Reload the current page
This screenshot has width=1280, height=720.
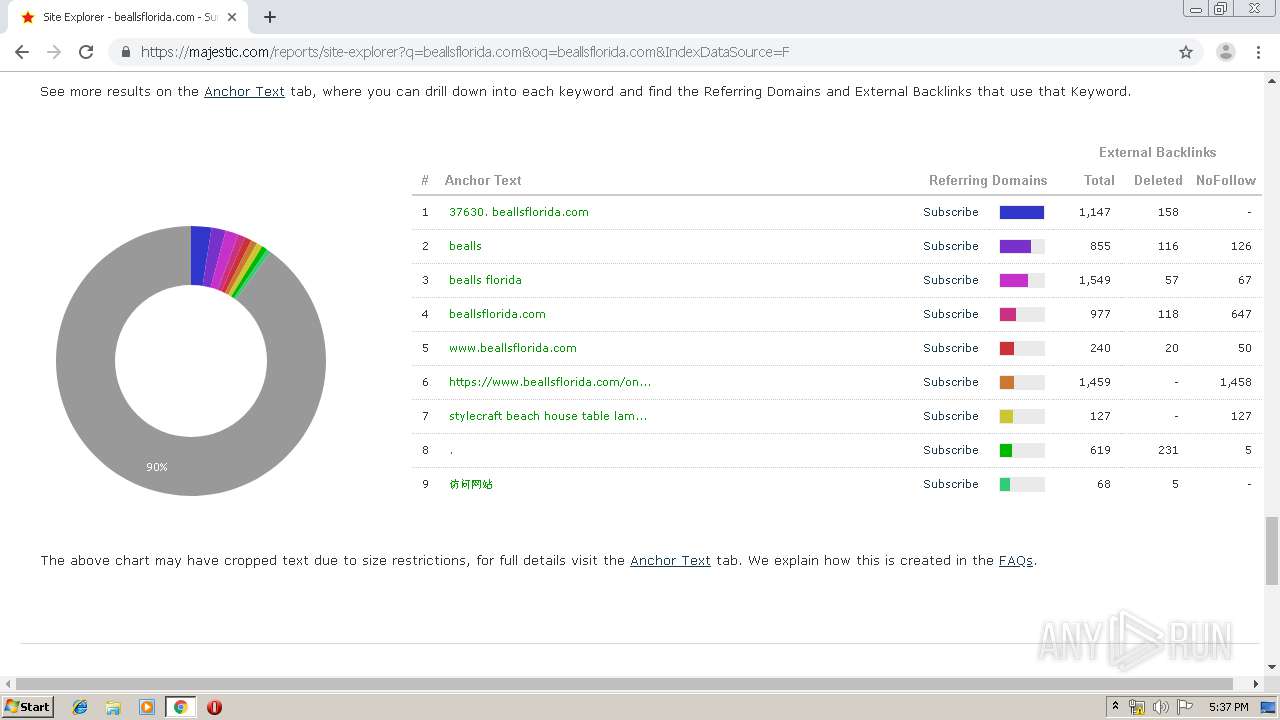(86, 52)
